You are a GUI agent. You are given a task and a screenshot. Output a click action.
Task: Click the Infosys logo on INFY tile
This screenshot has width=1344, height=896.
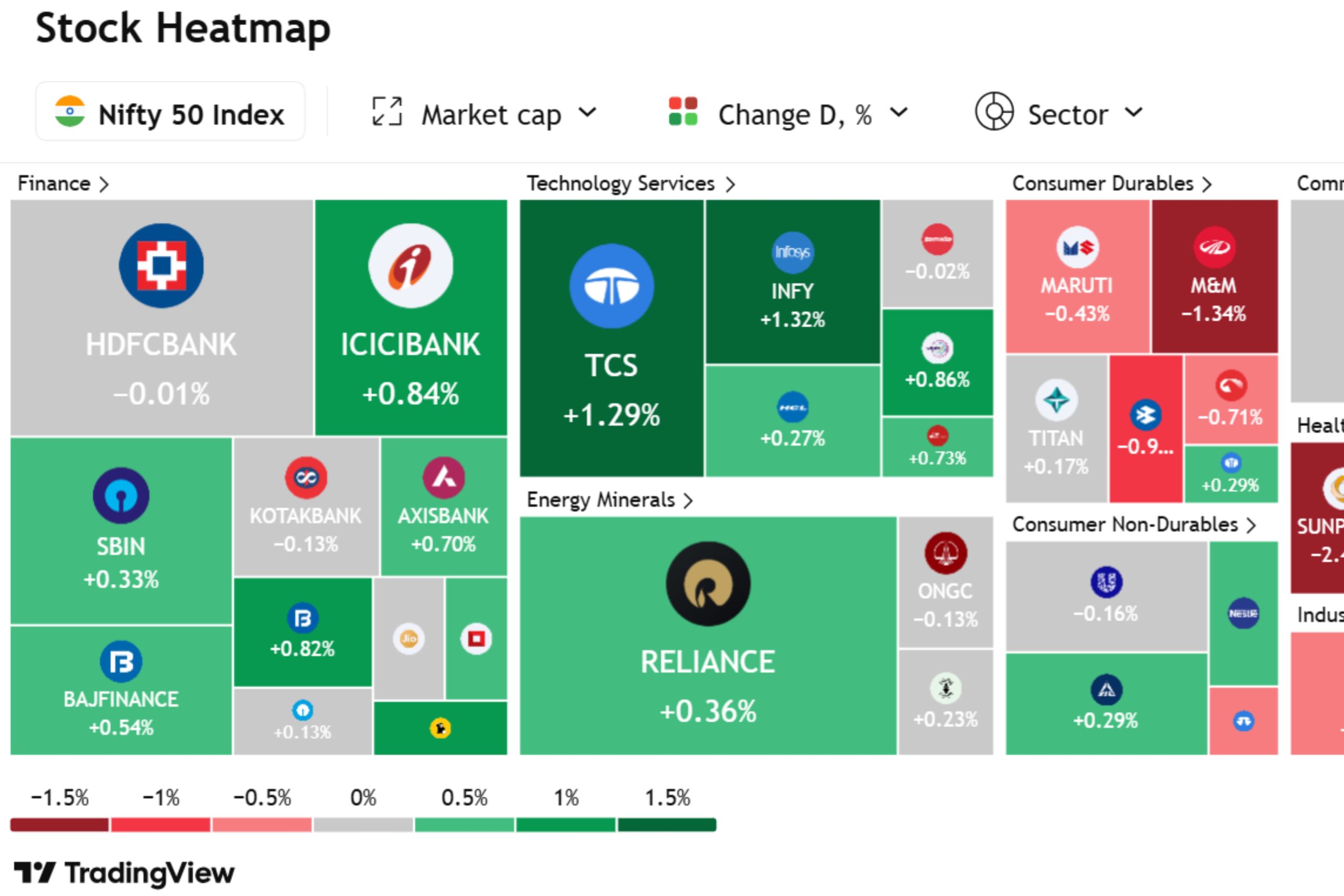(x=793, y=254)
